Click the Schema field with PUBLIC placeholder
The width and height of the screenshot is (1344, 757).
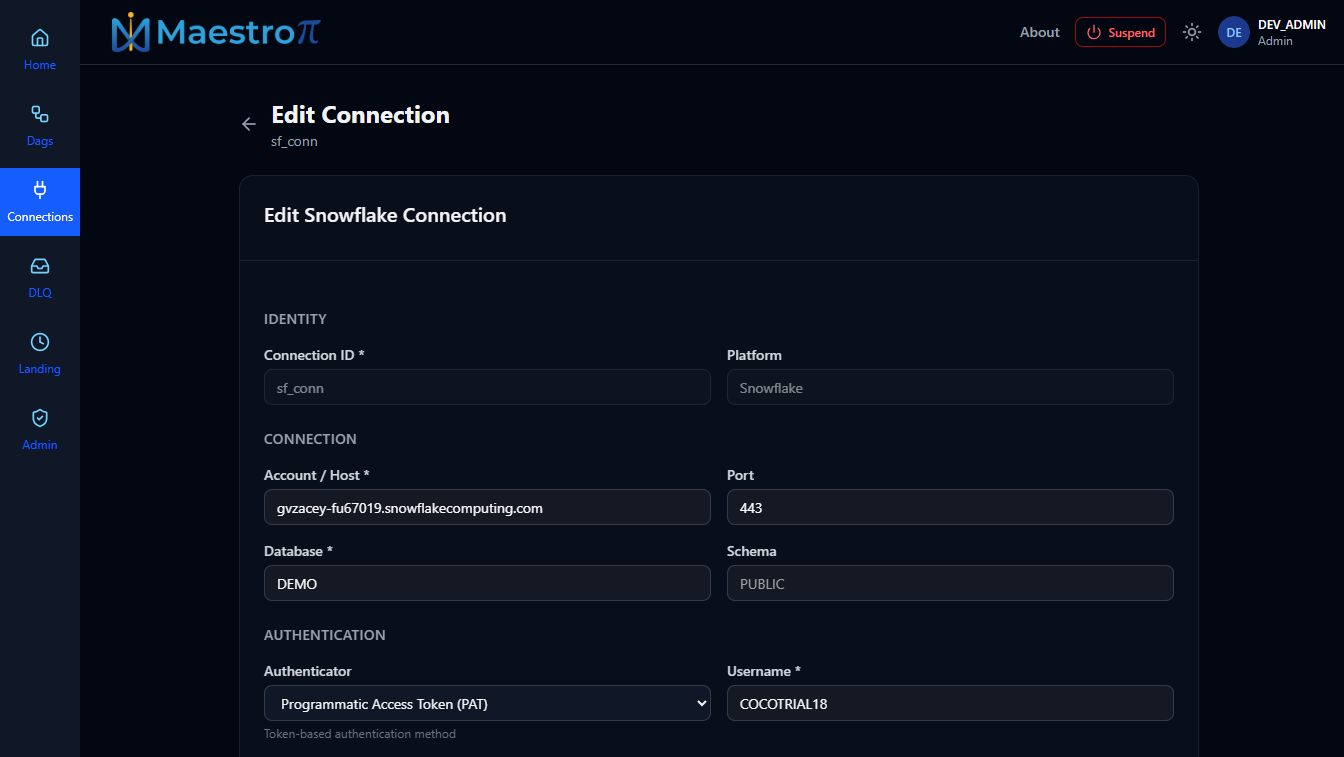click(950, 583)
